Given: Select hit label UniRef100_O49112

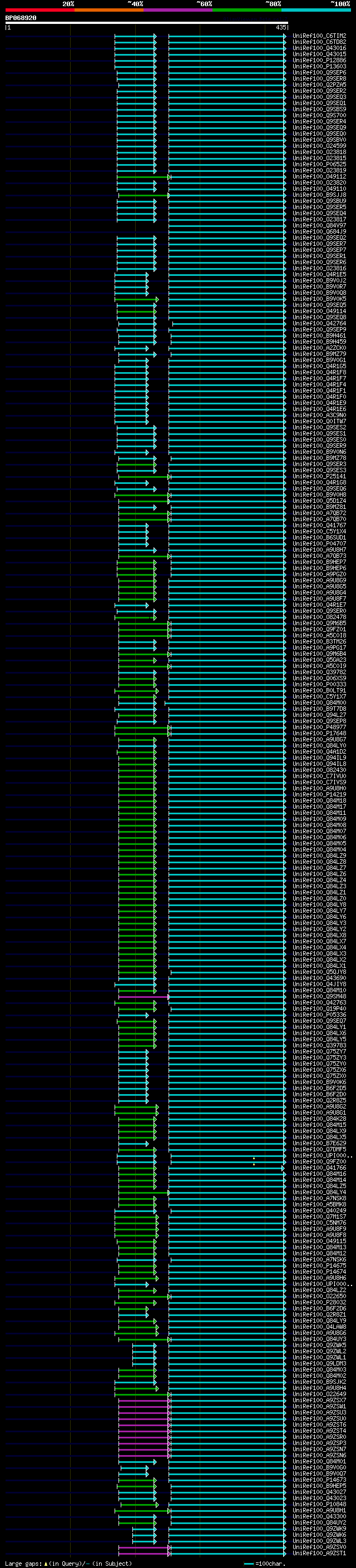Looking at the screenshot, I should point(319,176).
